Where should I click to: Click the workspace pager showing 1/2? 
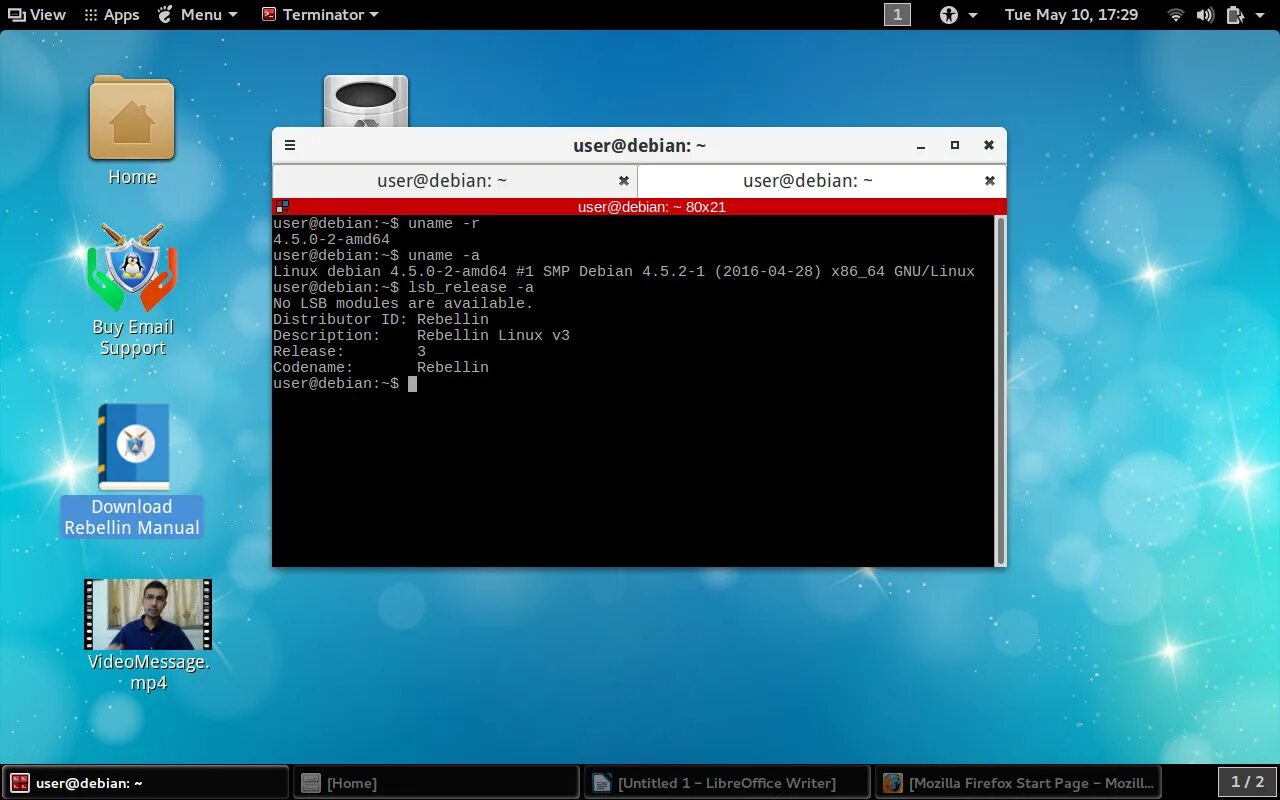(x=1246, y=782)
